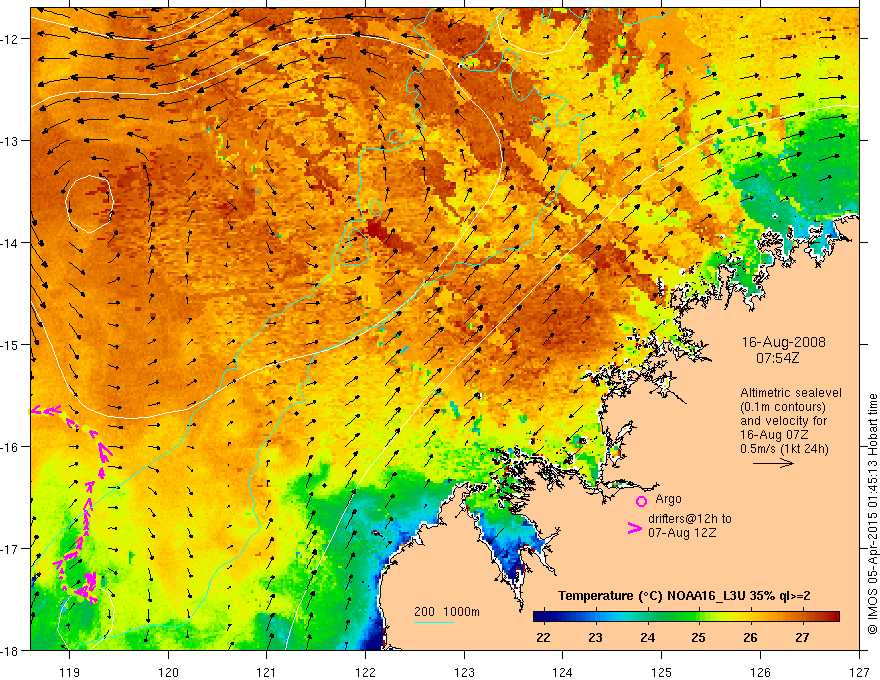This screenshot has height=680, width=880.
Task: Click the colorbar tick label 25
Action: (x=699, y=638)
